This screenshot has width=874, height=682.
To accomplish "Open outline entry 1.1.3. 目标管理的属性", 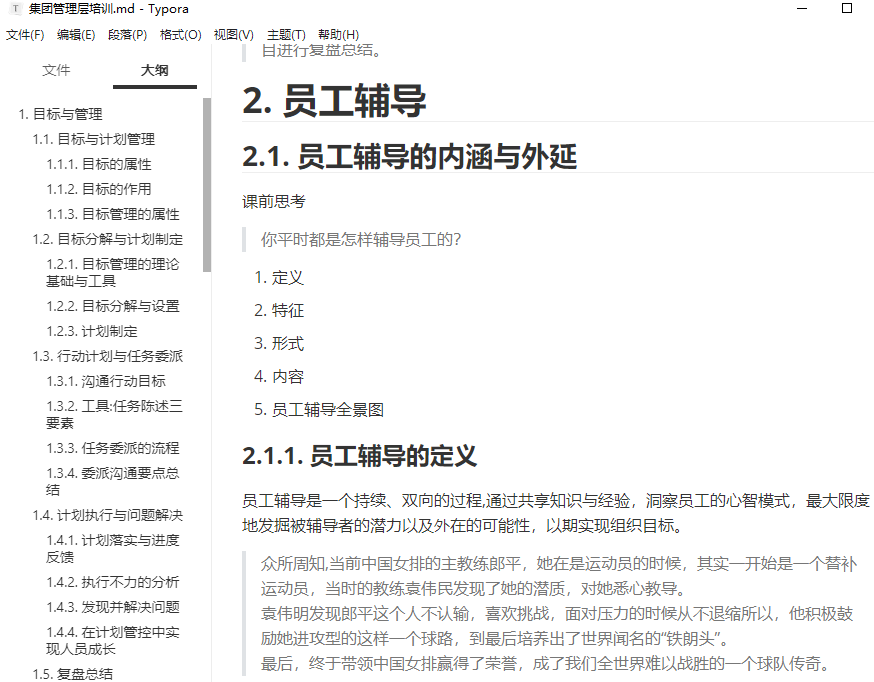I will [113, 215].
